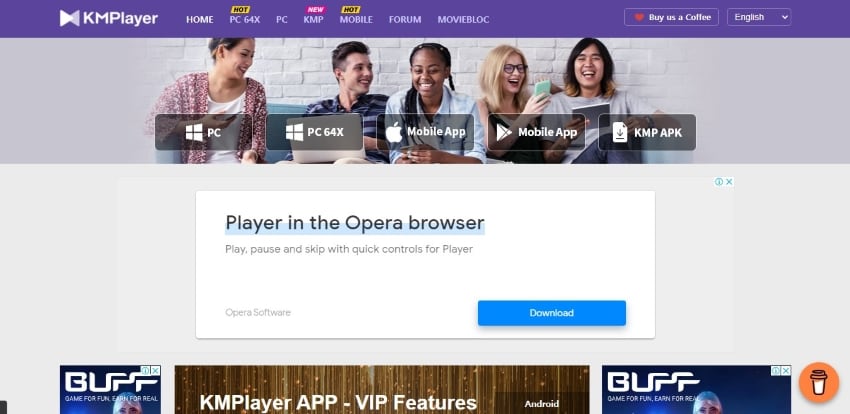Click the blue Download button
Image resolution: width=850 pixels, height=414 pixels.
coord(552,313)
